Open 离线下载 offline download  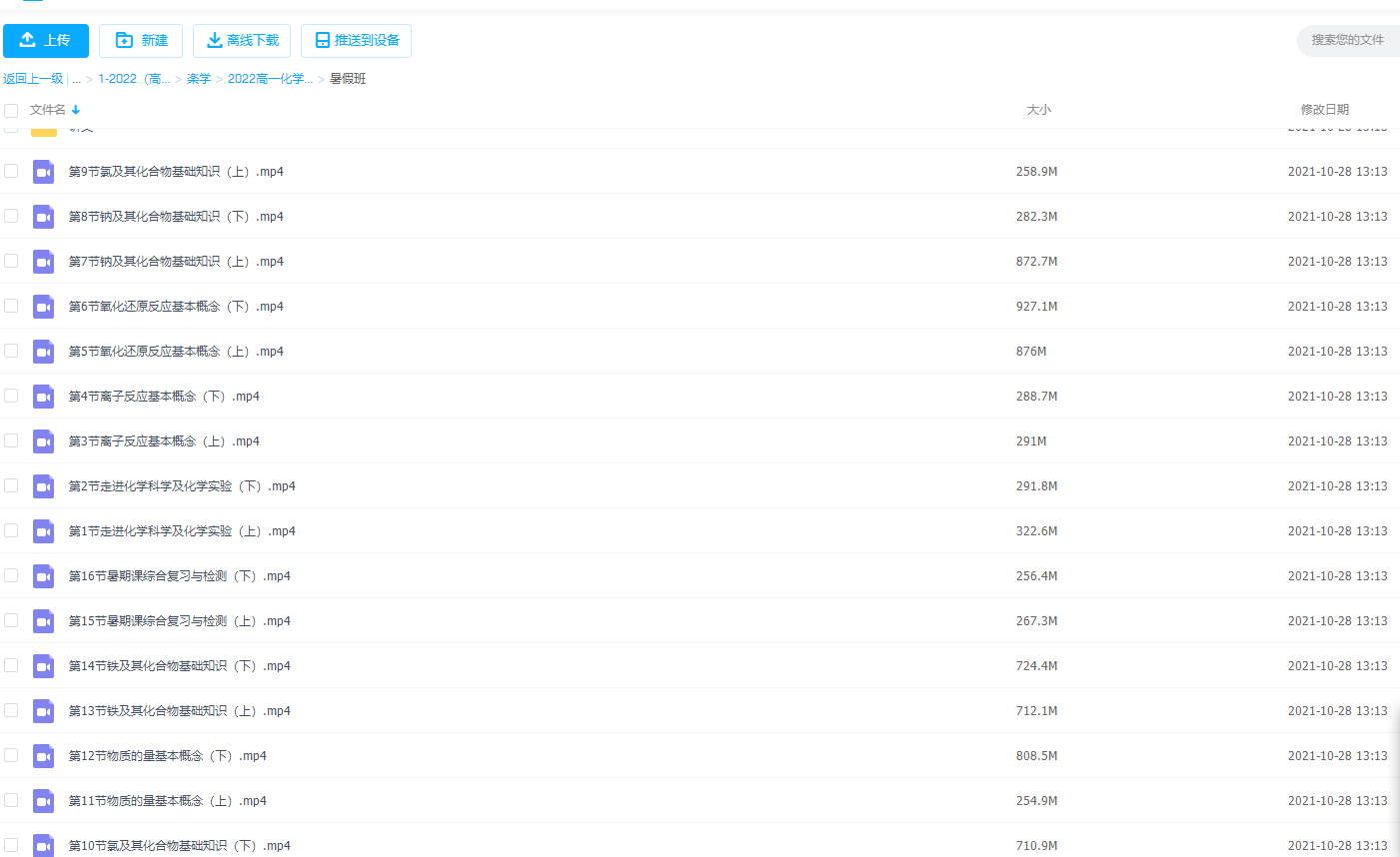pos(242,41)
